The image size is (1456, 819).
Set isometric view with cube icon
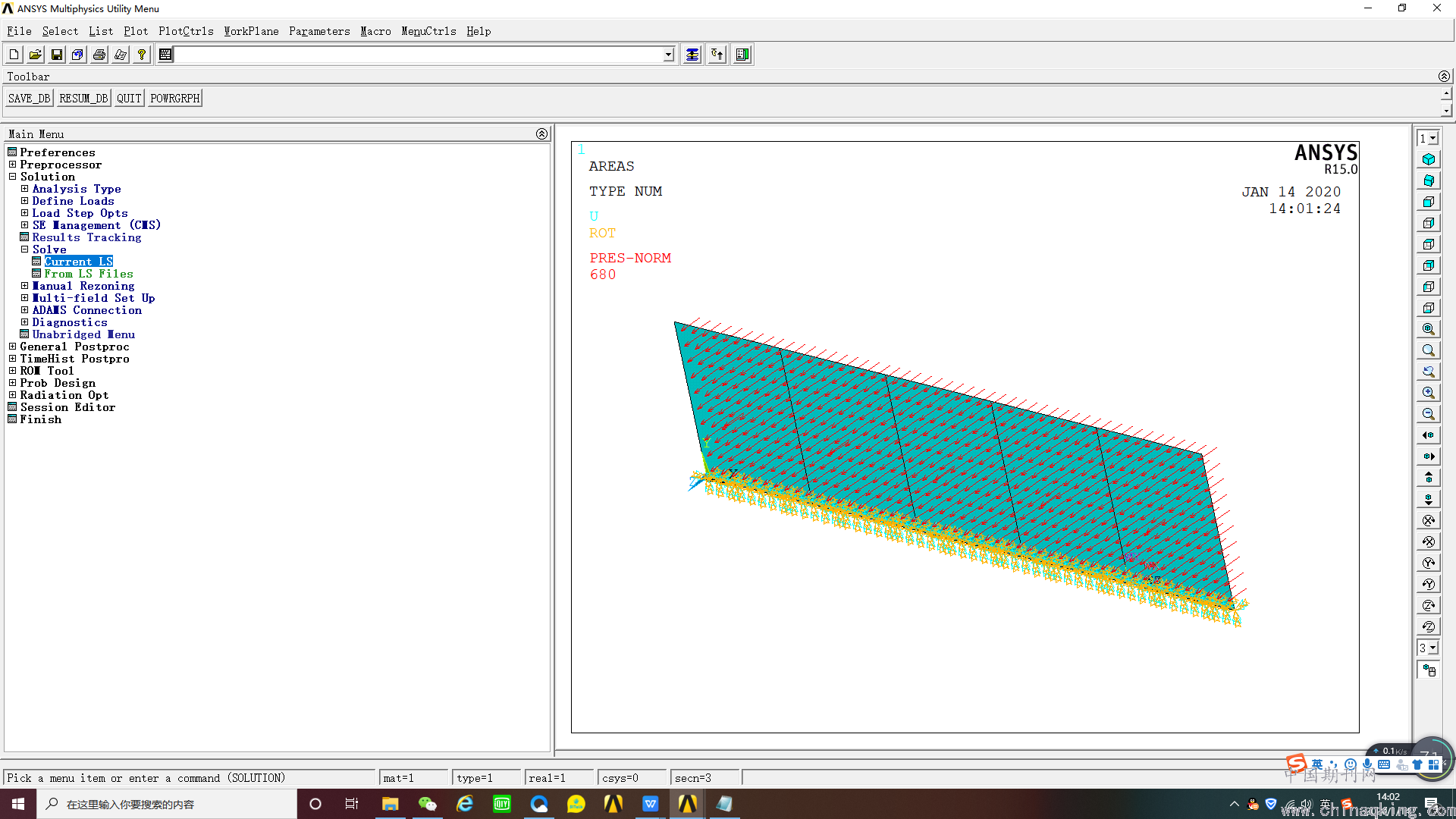click(1429, 159)
